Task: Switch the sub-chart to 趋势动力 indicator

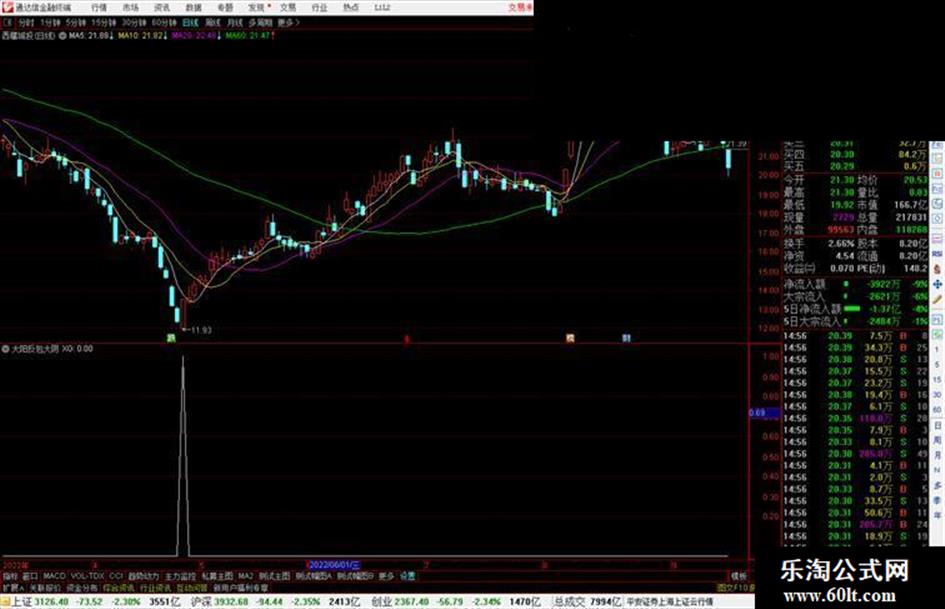Action: click(143, 576)
